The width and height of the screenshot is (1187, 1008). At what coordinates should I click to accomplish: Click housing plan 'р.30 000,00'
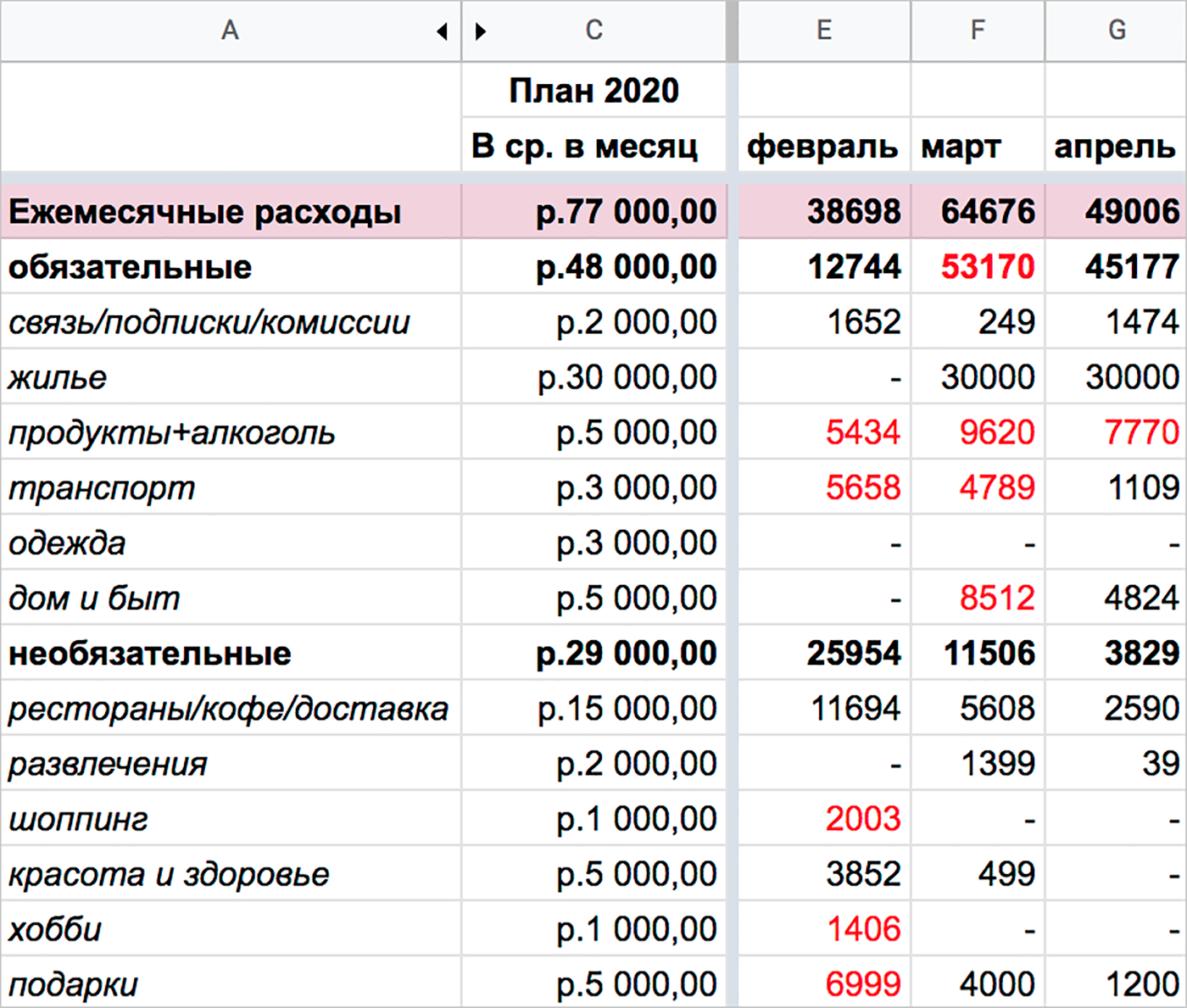click(627, 377)
